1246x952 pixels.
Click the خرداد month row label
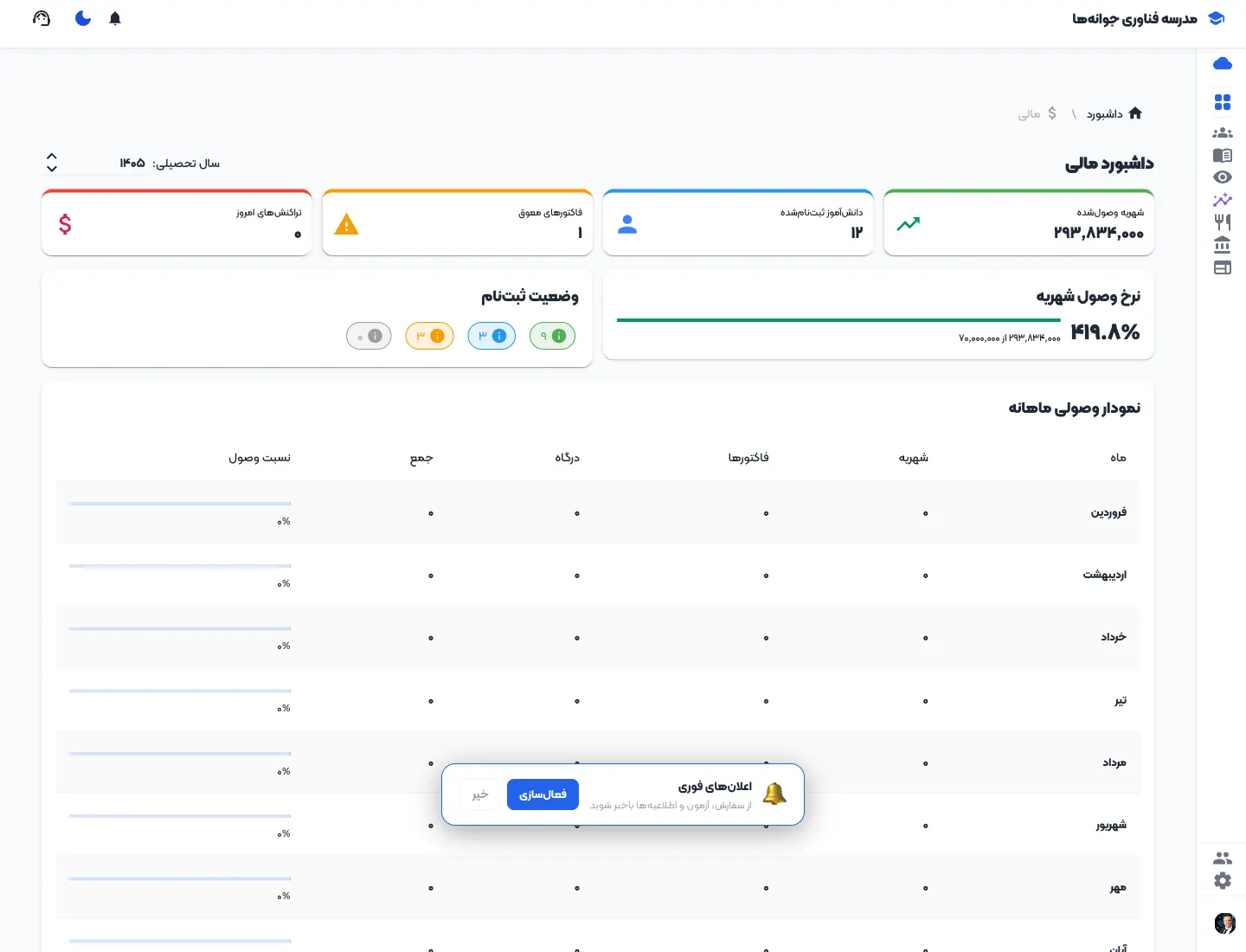tap(1114, 637)
